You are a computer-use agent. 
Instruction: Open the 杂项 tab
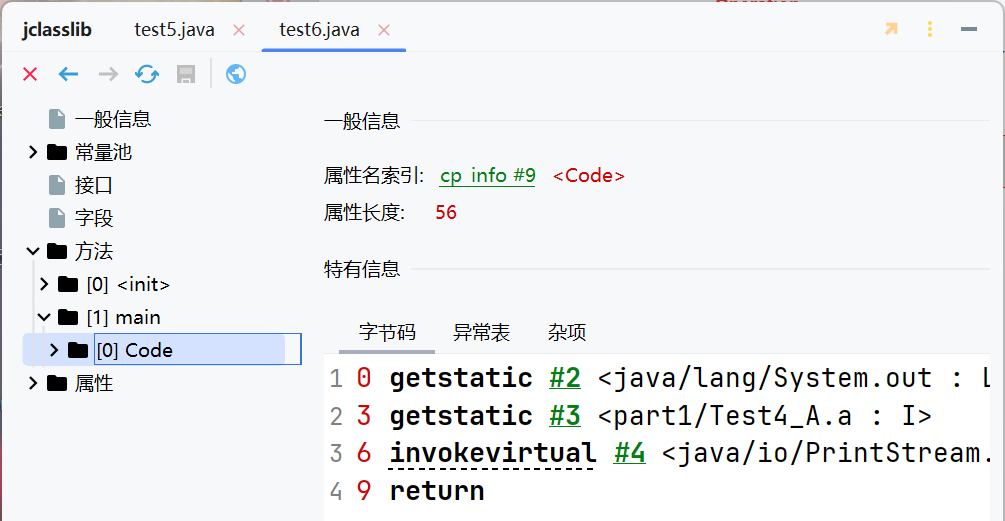[567, 333]
